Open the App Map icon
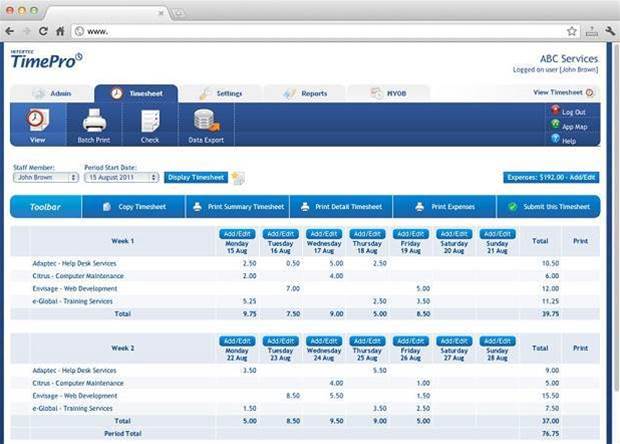Image resolution: width=620 pixels, height=444 pixels. [x=556, y=125]
